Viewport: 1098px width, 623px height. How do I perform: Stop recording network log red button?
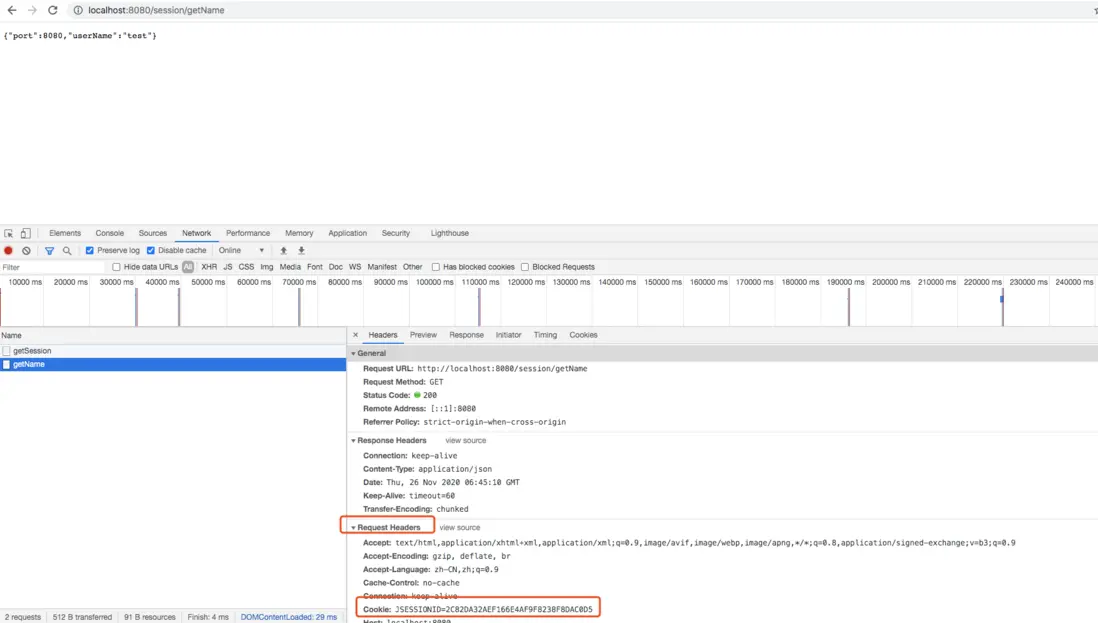pyautogui.click(x=8, y=251)
